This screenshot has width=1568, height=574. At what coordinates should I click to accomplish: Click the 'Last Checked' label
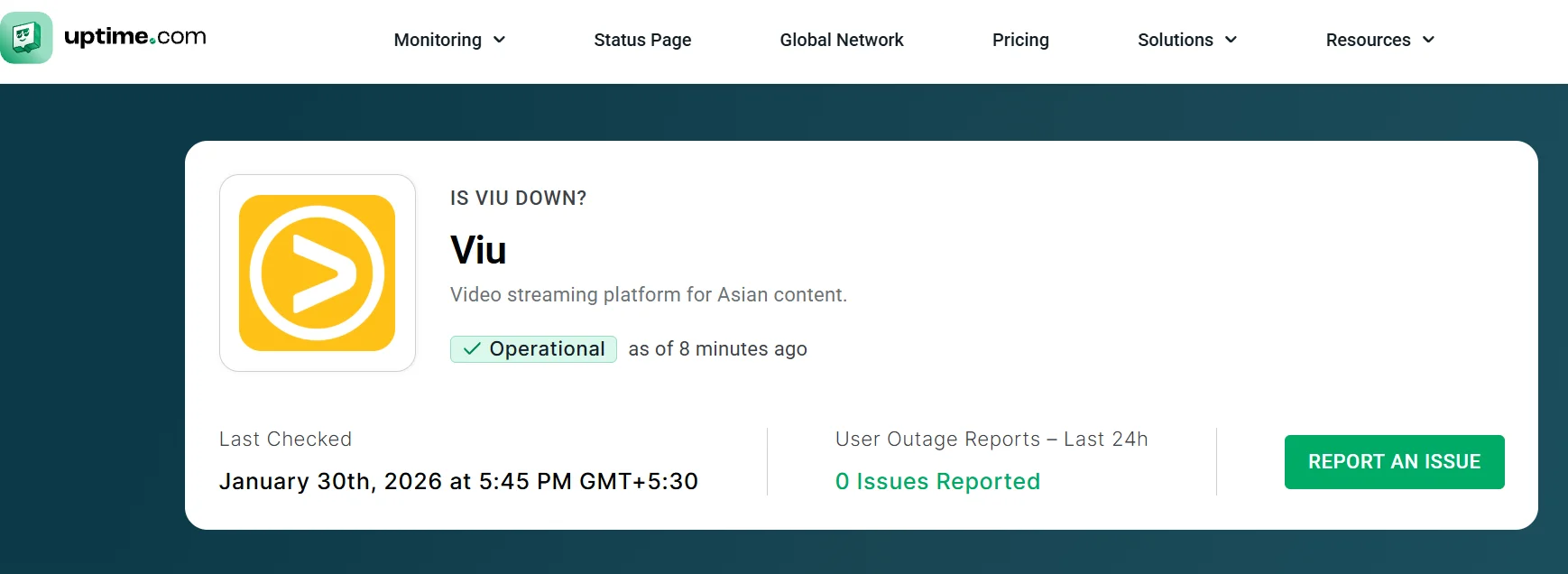pyautogui.click(x=285, y=439)
